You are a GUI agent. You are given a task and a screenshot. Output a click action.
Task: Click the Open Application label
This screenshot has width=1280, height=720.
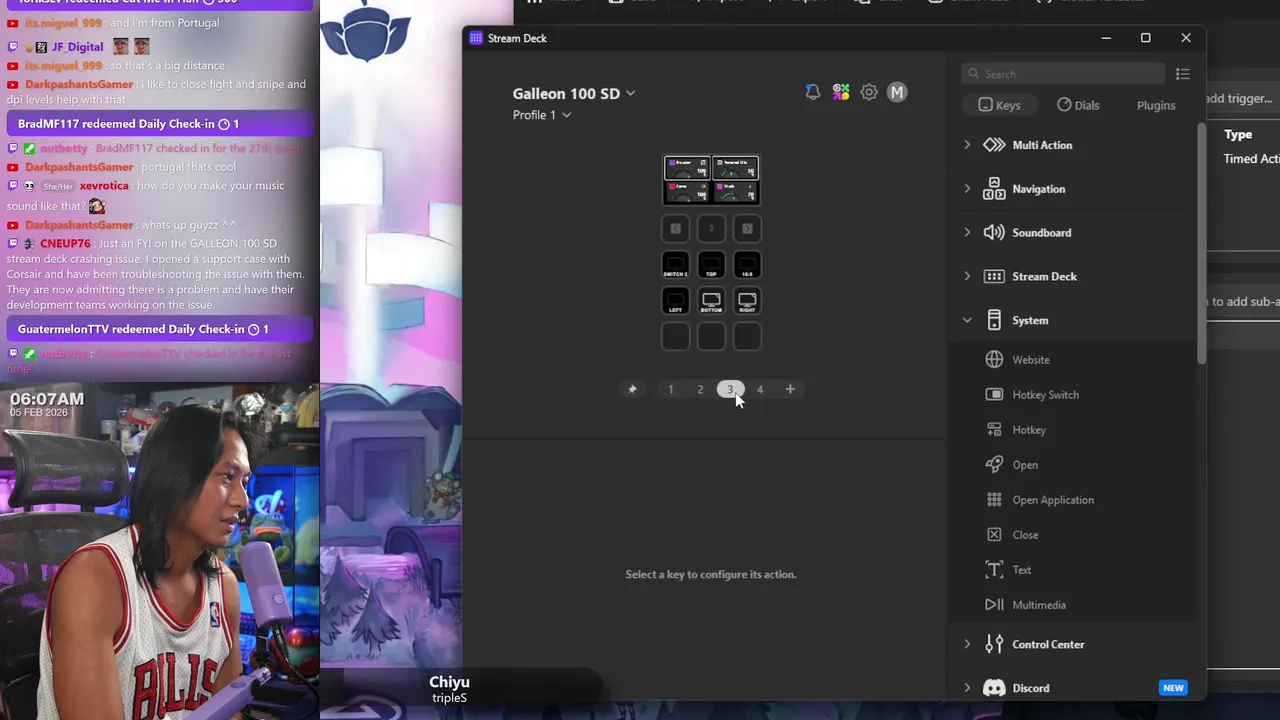pos(1053,500)
